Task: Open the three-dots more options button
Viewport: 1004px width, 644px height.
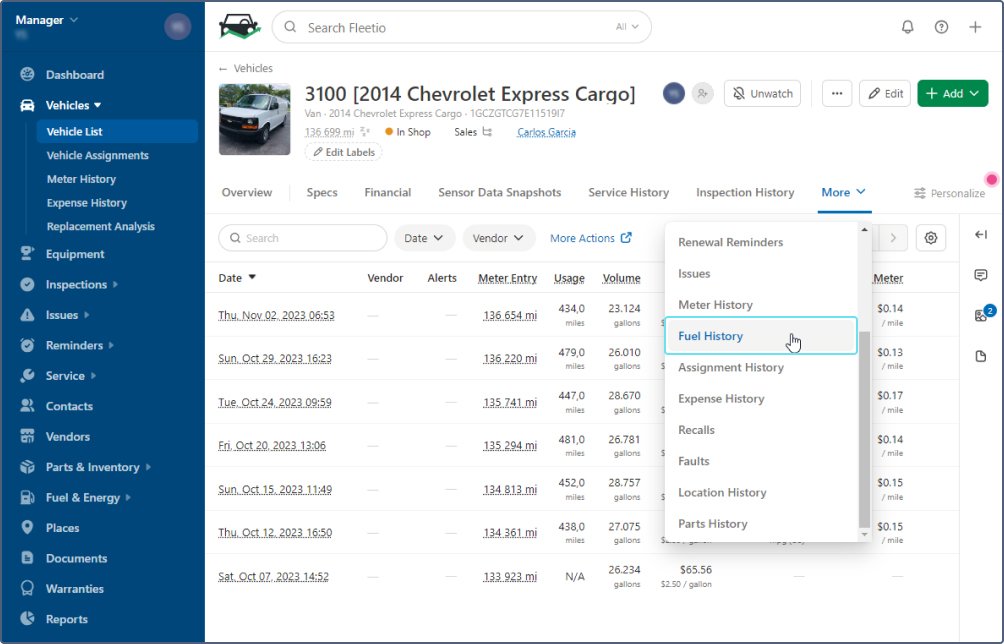Action: tap(837, 93)
